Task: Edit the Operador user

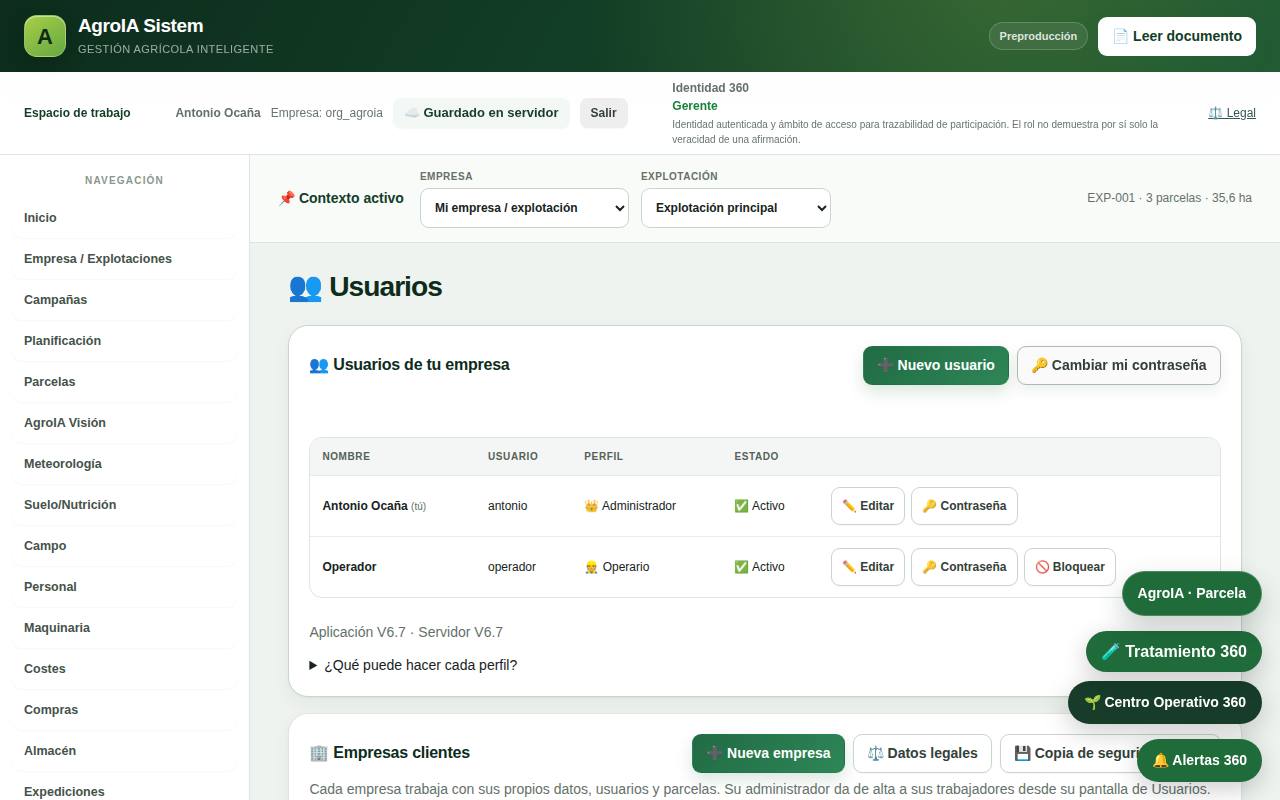Action: tap(868, 567)
